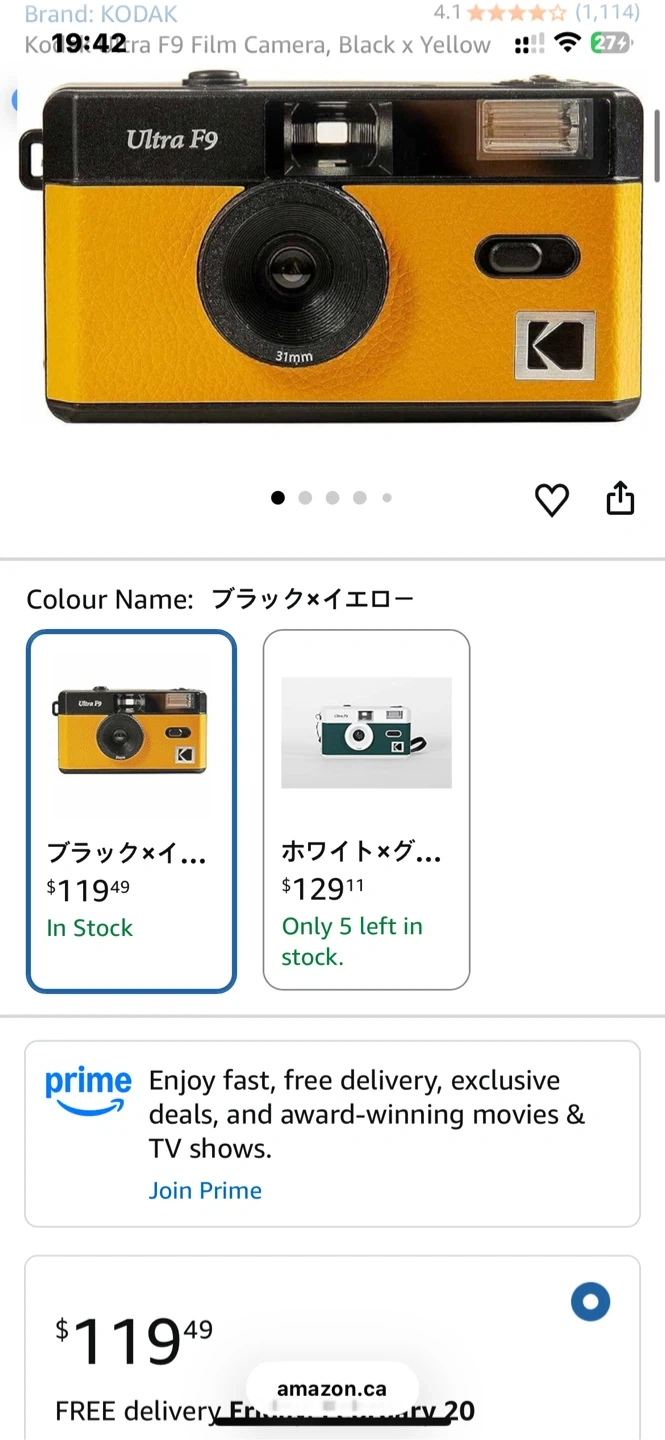The width and height of the screenshot is (665, 1440).
Task: Tap the Prime logo
Action: point(88,1091)
